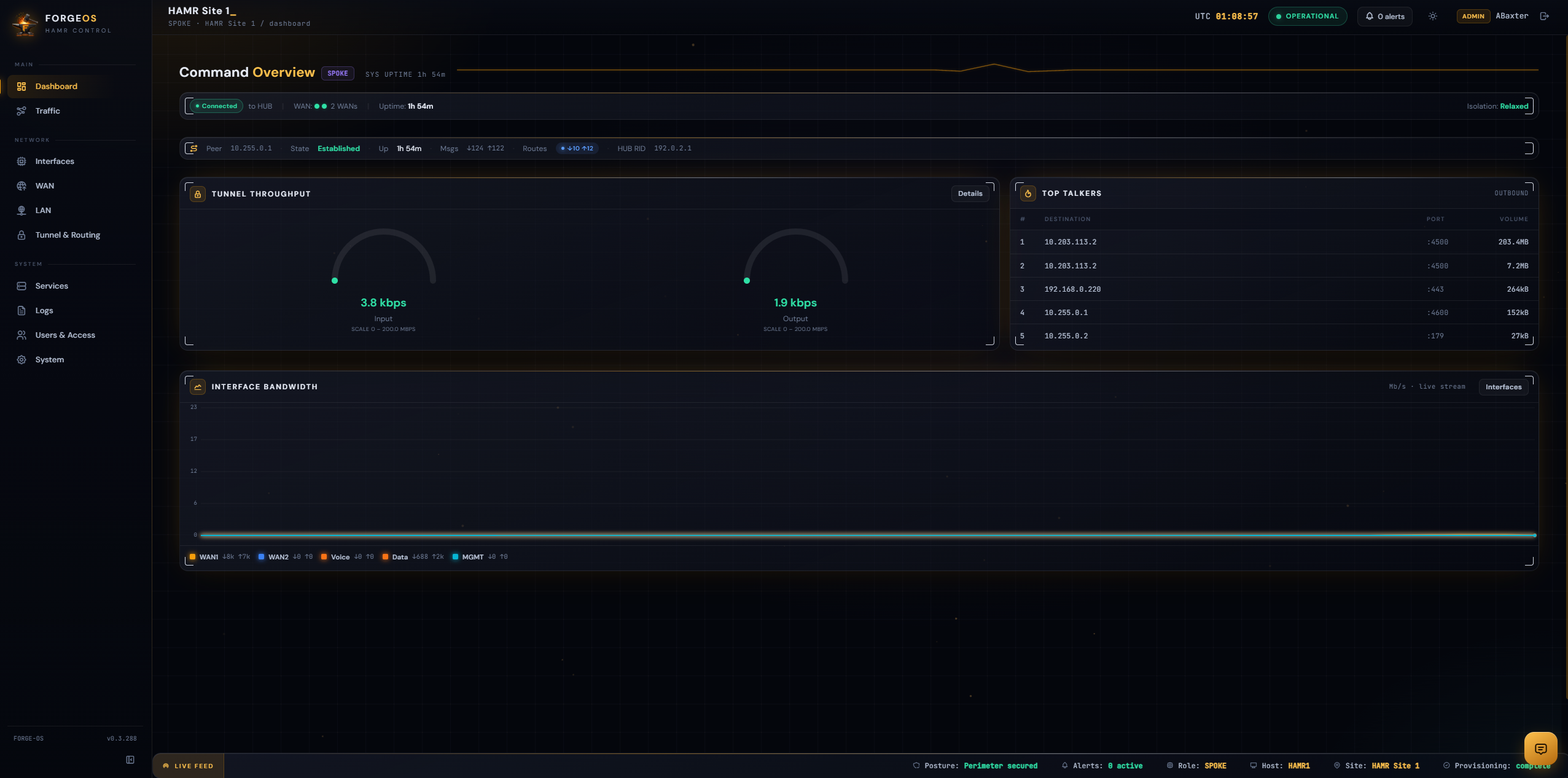Viewport: 1568px width, 778px height.
Task: Click the WAN globe icon
Action: click(x=21, y=186)
